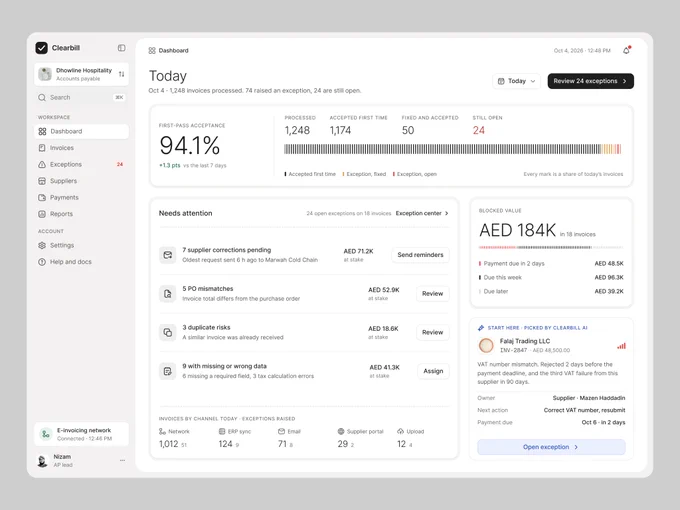Click the Fixed and accepted count 50
Image resolution: width=680 pixels, height=510 pixels.
pos(408,131)
